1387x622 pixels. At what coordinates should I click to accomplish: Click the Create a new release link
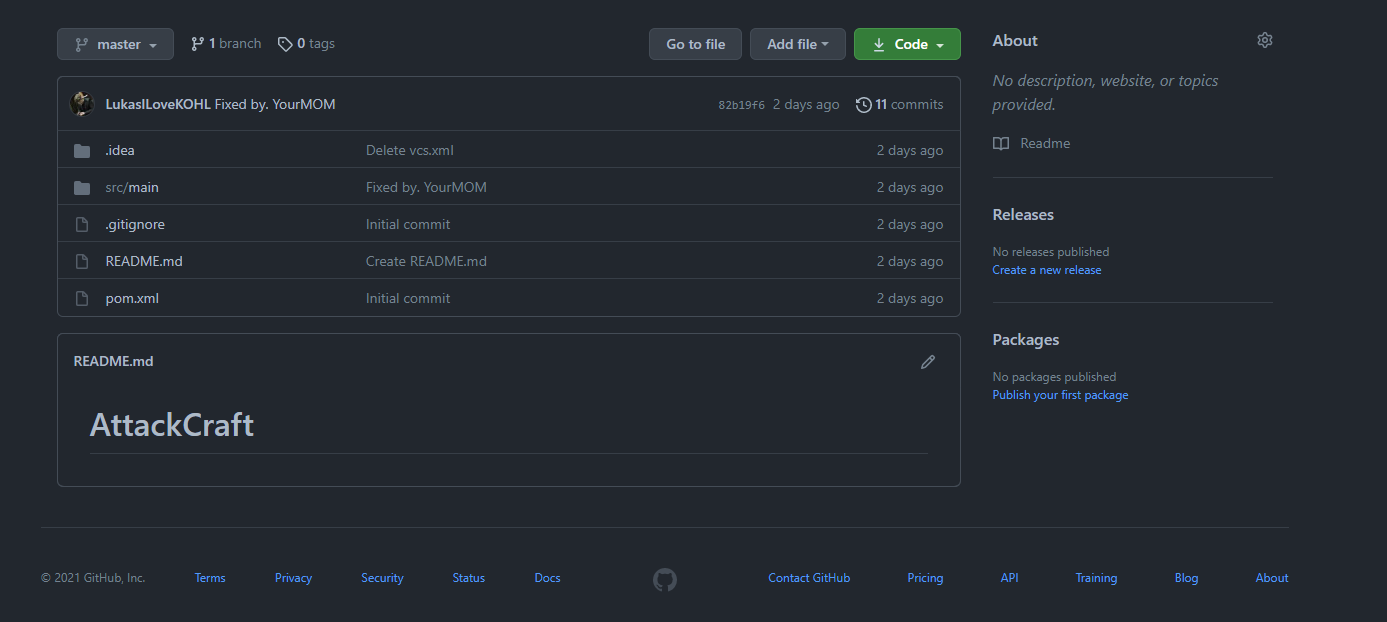[1046, 270]
